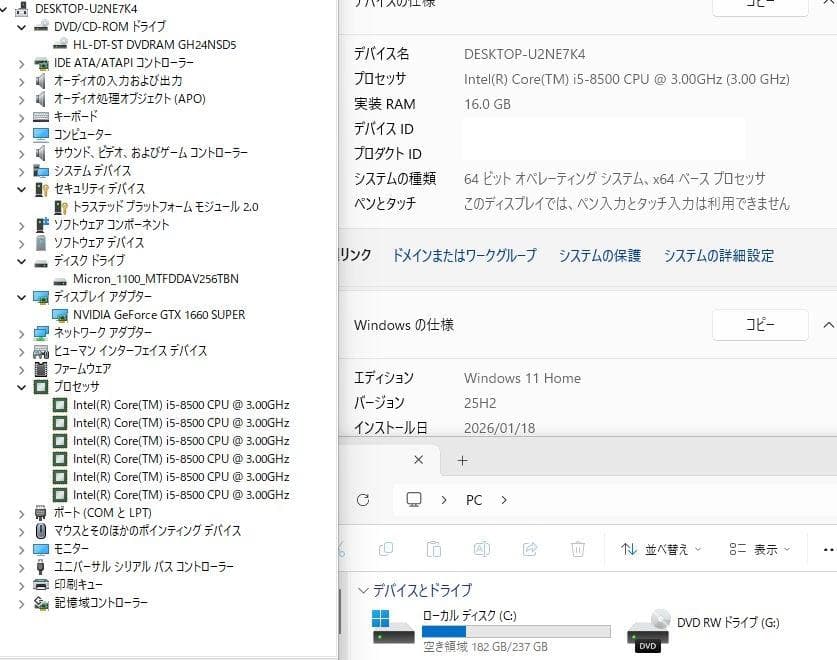Click the Delete trash icon in Explorer toolbar
837x660 pixels.
pos(577,549)
